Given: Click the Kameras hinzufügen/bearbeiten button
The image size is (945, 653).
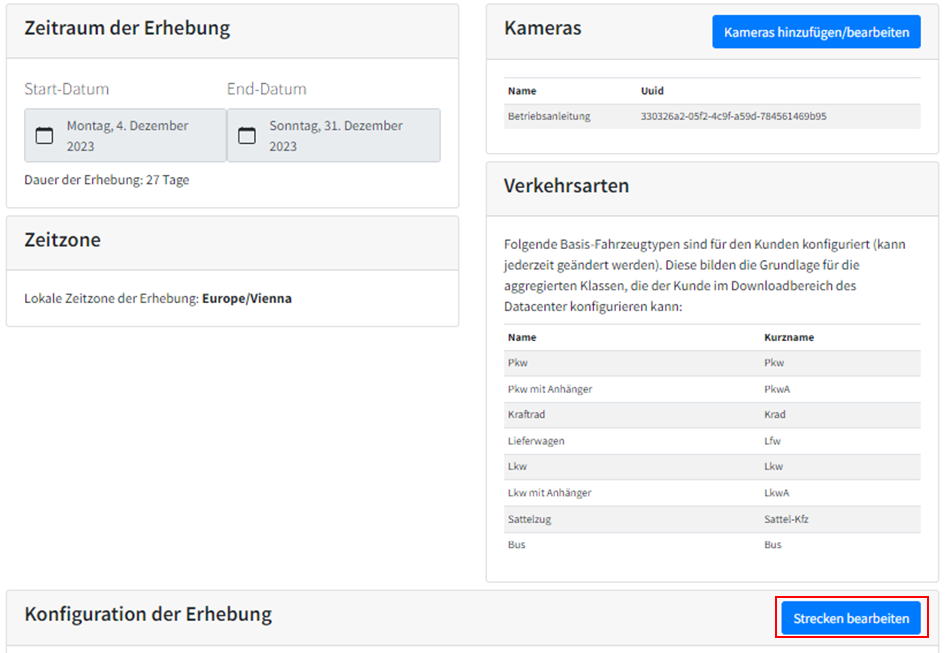Looking at the screenshot, I should pos(817,32).
